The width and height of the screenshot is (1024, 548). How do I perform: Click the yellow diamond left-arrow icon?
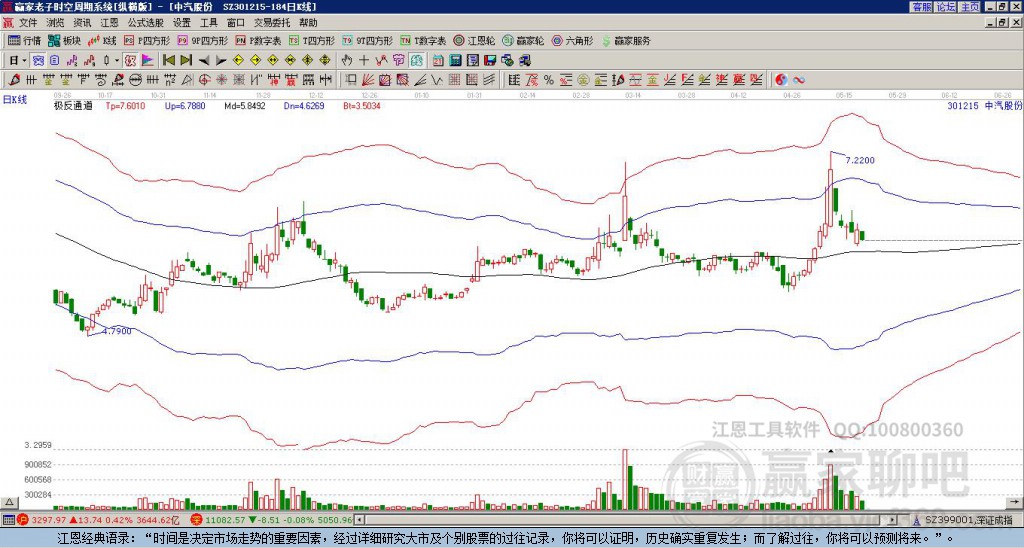pos(238,61)
